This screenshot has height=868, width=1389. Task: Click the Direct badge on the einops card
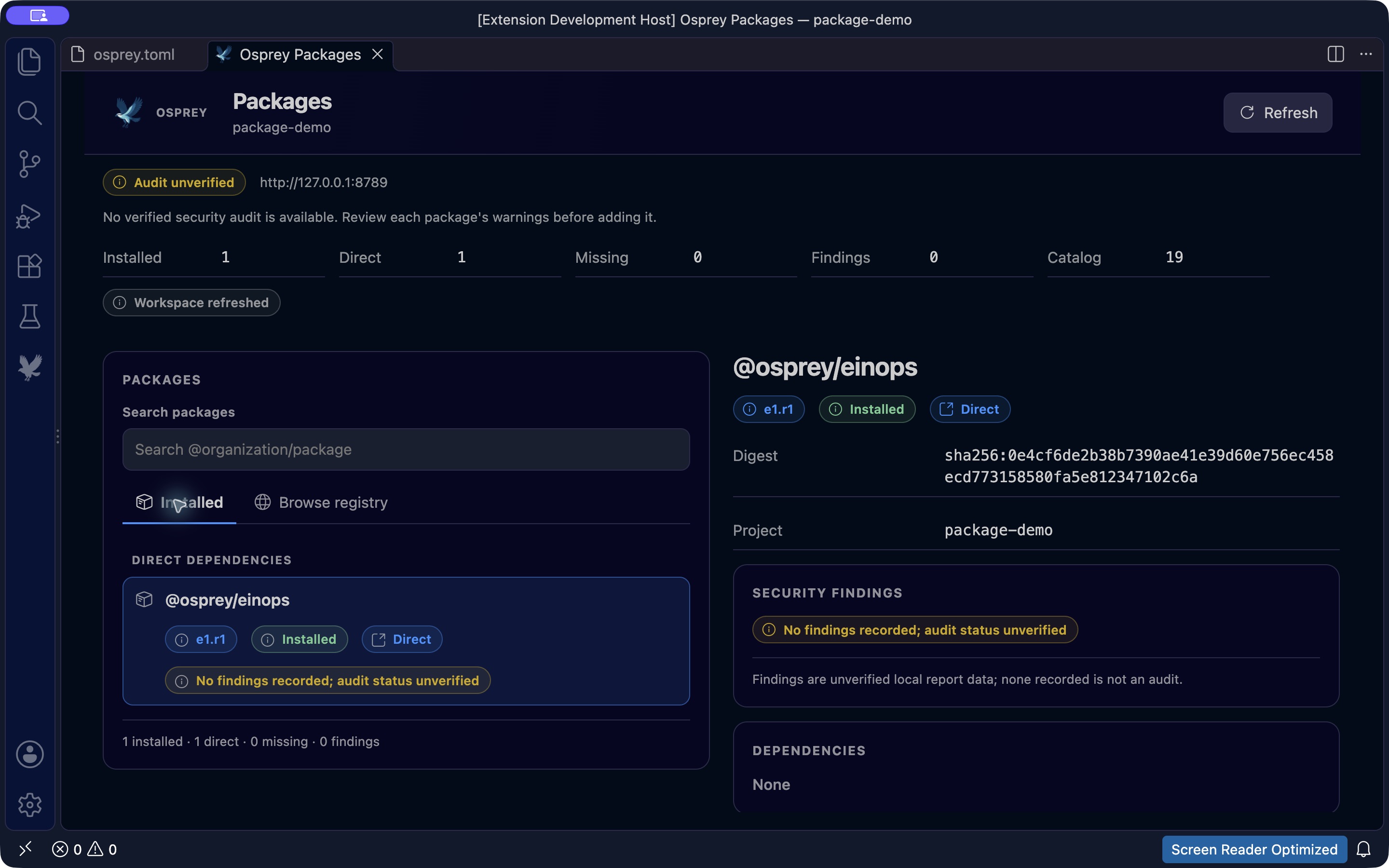(402, 639)
